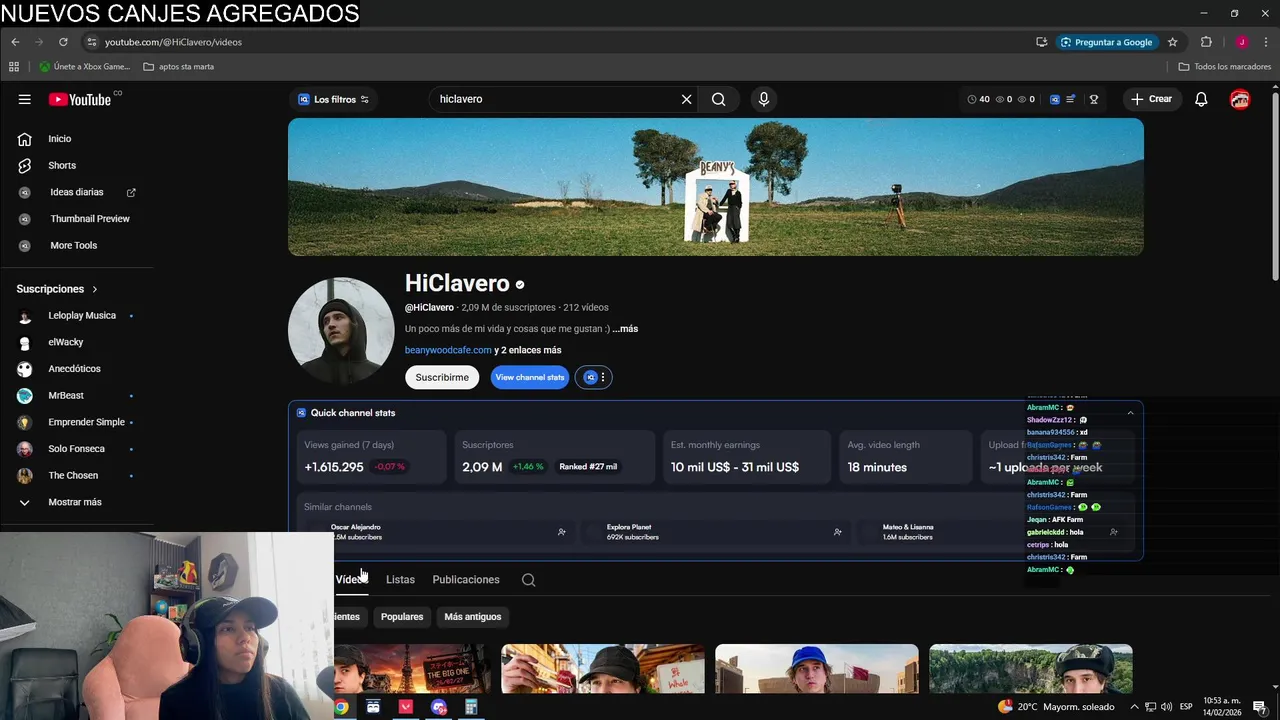The width and height of the screenshot is (1280, 720).
Task: Filter videos by Más antiguos
Action: [x=473, y=617]
